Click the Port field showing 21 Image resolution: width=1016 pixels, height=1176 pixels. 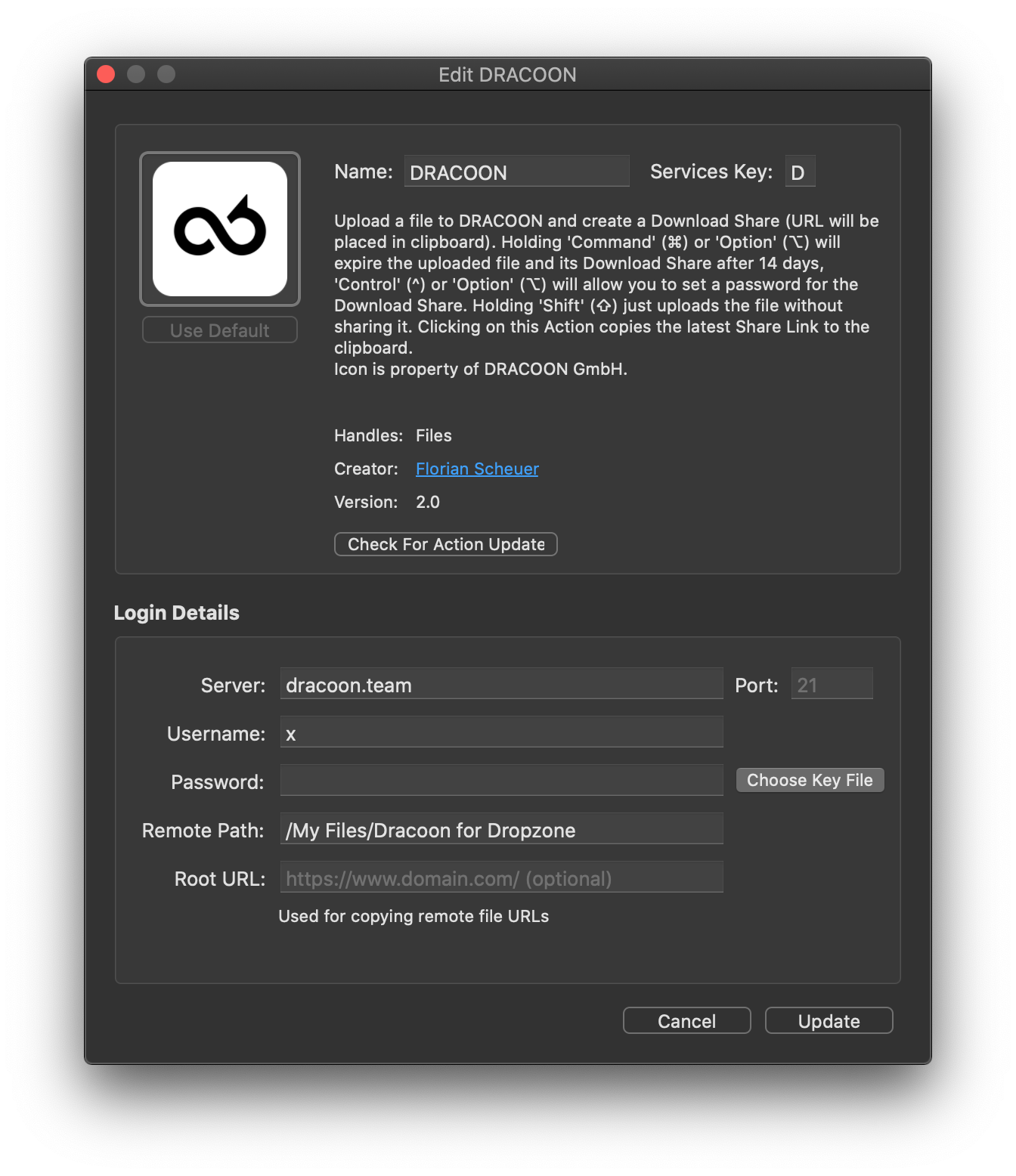click(x=832, y=684)
